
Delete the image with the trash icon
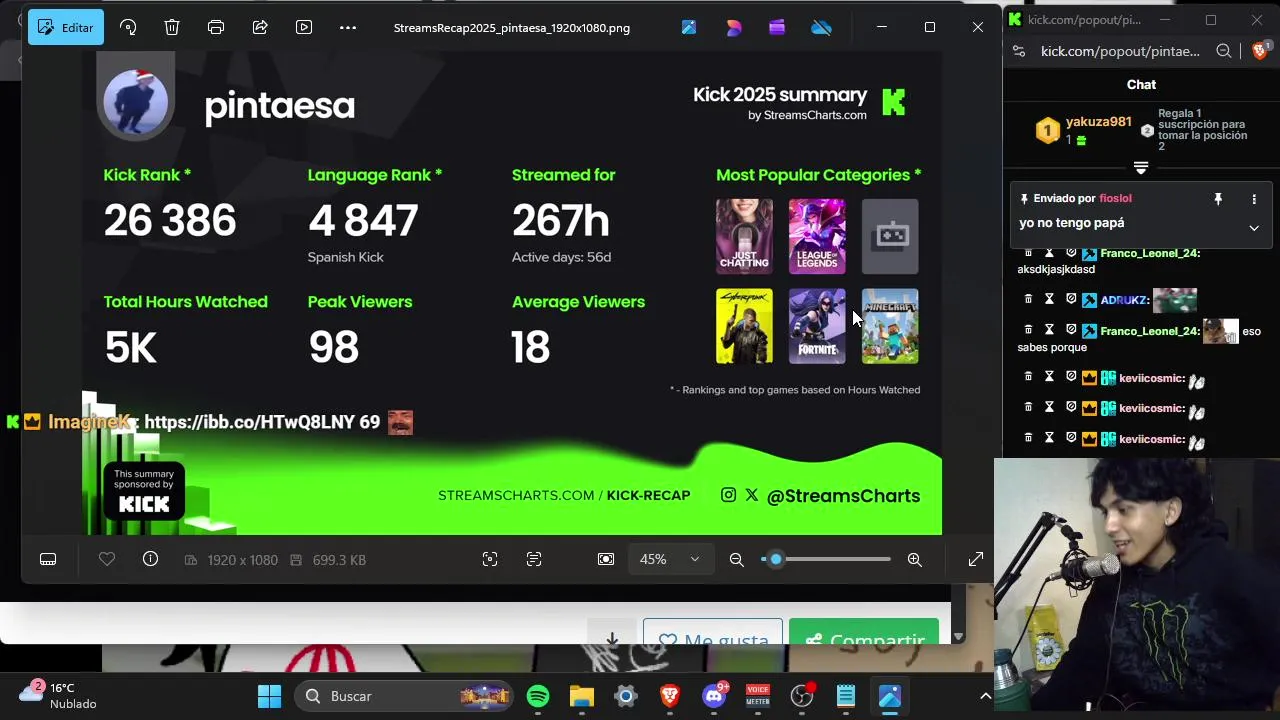[x=172, y=27]
